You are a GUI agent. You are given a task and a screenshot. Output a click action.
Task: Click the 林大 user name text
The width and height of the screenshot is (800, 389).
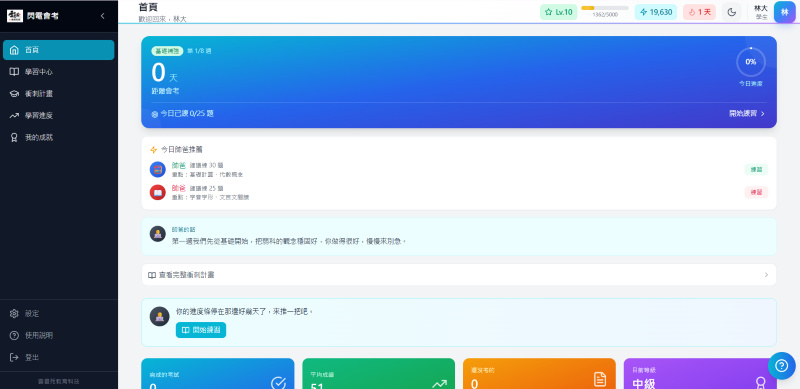pyautogui.click(x=761, y=9)
